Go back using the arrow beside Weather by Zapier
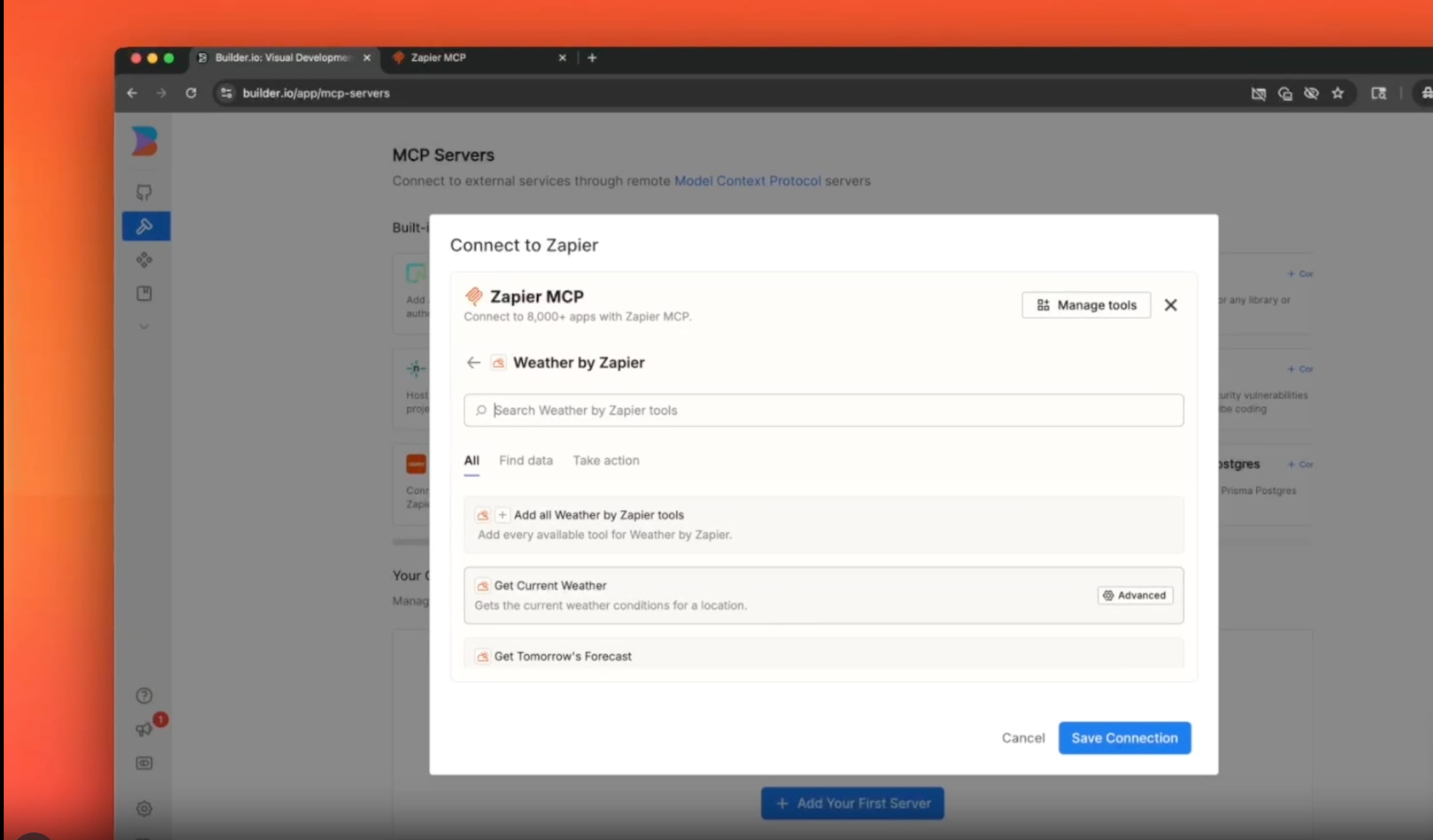The height and width of the screenshot is (840, 1433). [473, 362]
